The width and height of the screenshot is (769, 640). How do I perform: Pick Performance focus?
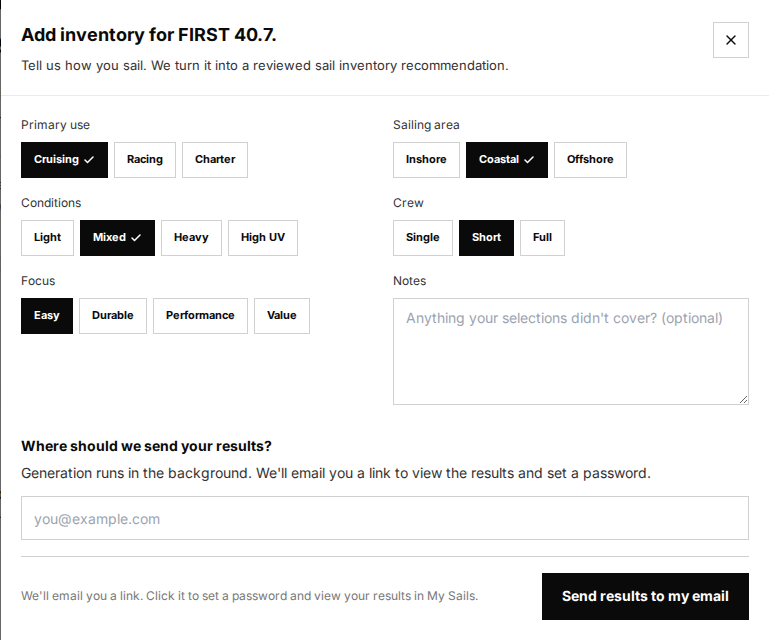pos(200,316)
